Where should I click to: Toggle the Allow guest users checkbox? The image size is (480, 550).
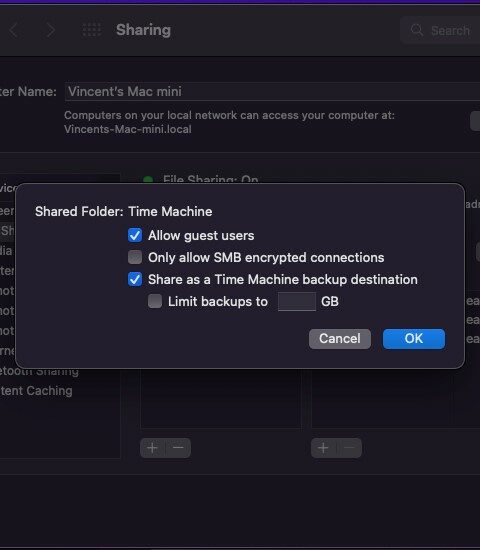coord(135,235)
